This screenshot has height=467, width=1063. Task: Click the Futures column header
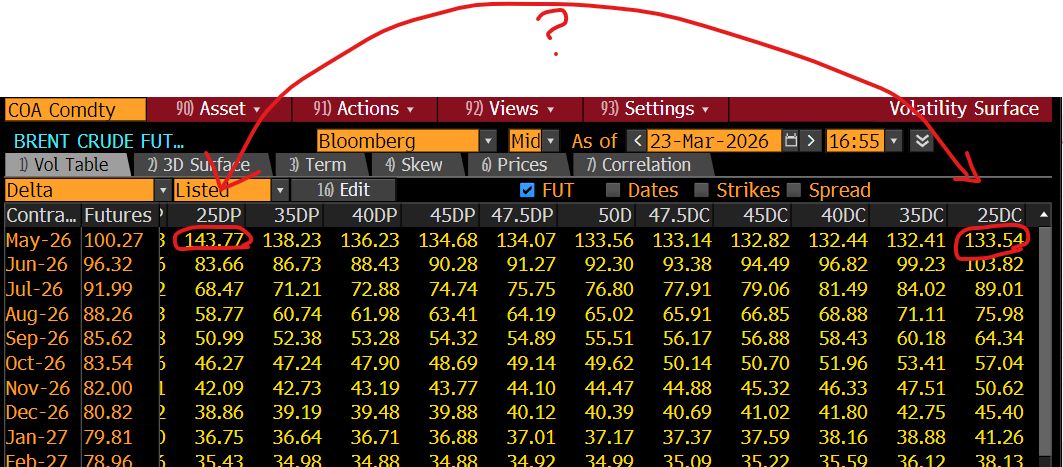pos(118,216)
